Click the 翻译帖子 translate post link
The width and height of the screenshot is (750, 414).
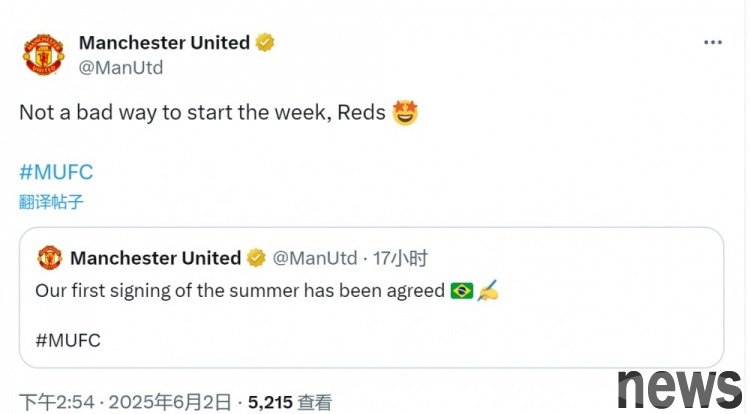click(x=51, y=202)
